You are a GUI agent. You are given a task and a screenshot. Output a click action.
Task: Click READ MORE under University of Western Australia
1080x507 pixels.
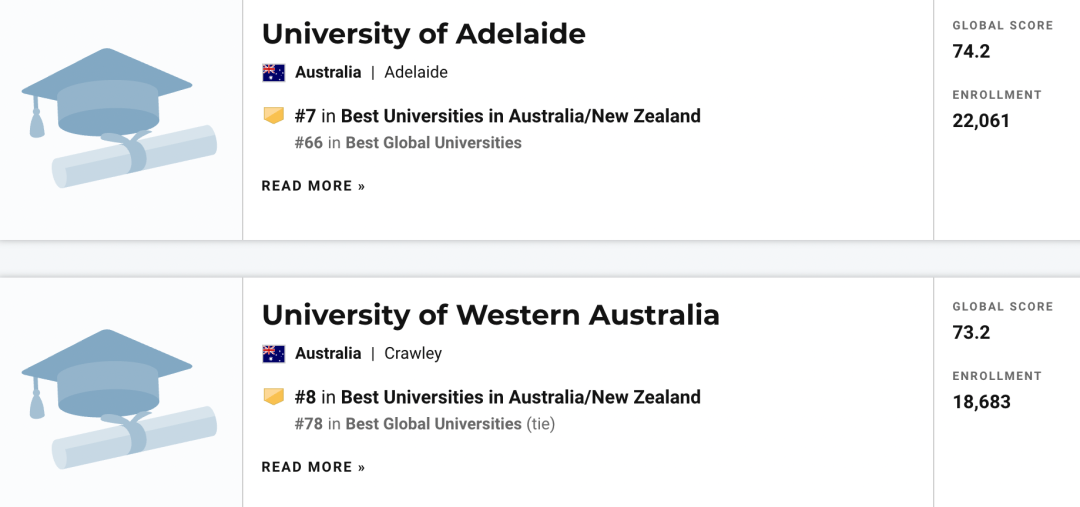point(313,467)
